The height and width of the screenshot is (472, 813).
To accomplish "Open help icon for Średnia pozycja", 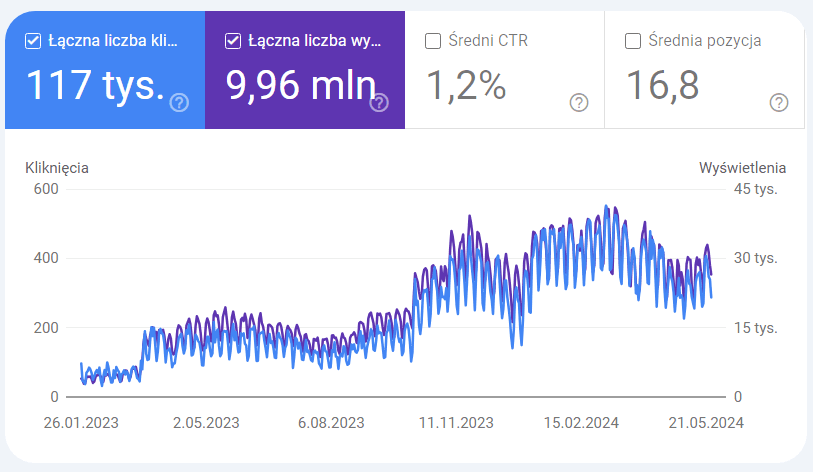I will [779, 103].
